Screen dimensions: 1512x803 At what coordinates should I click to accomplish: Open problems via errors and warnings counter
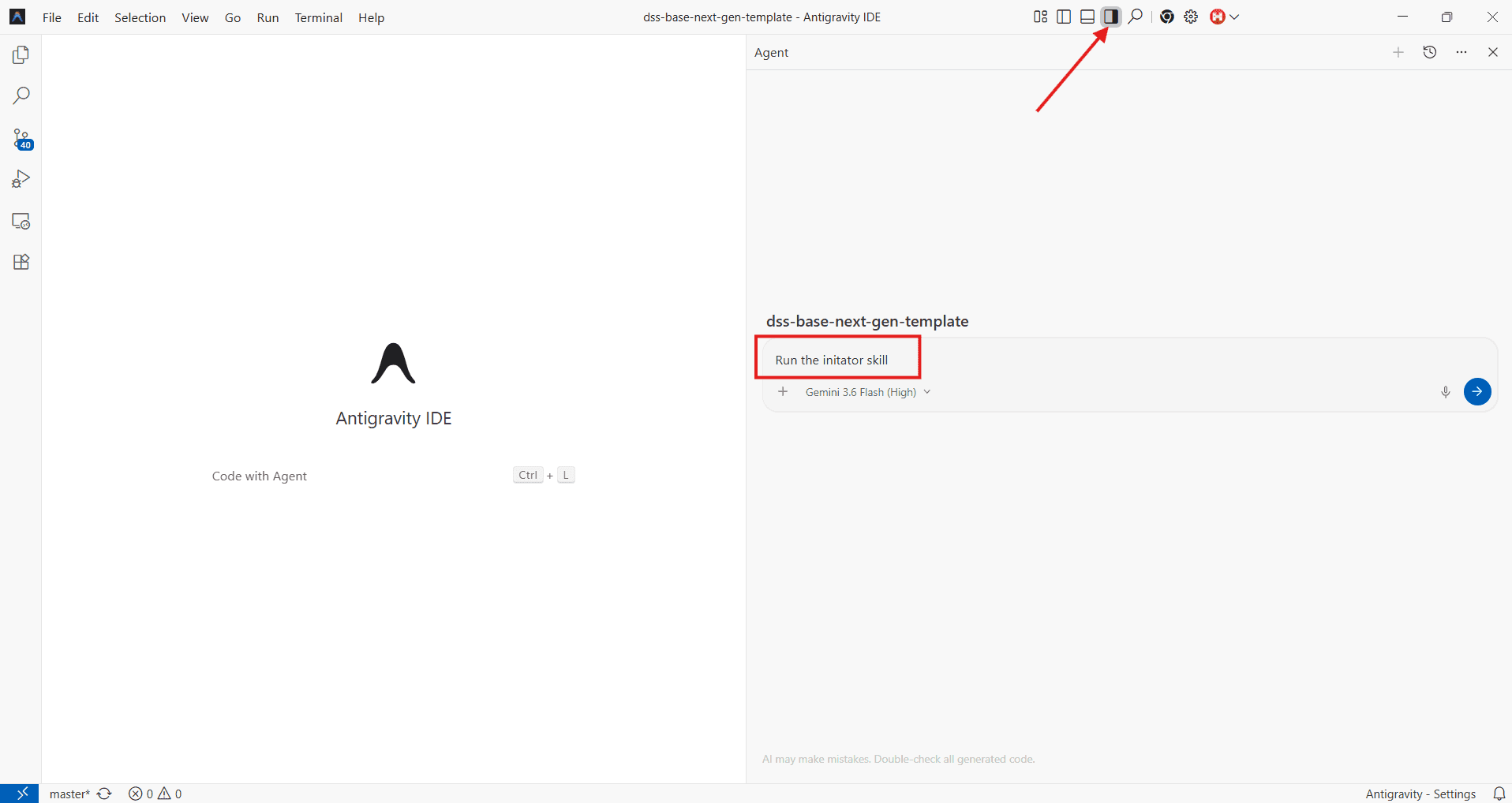[x=155, y=794]
